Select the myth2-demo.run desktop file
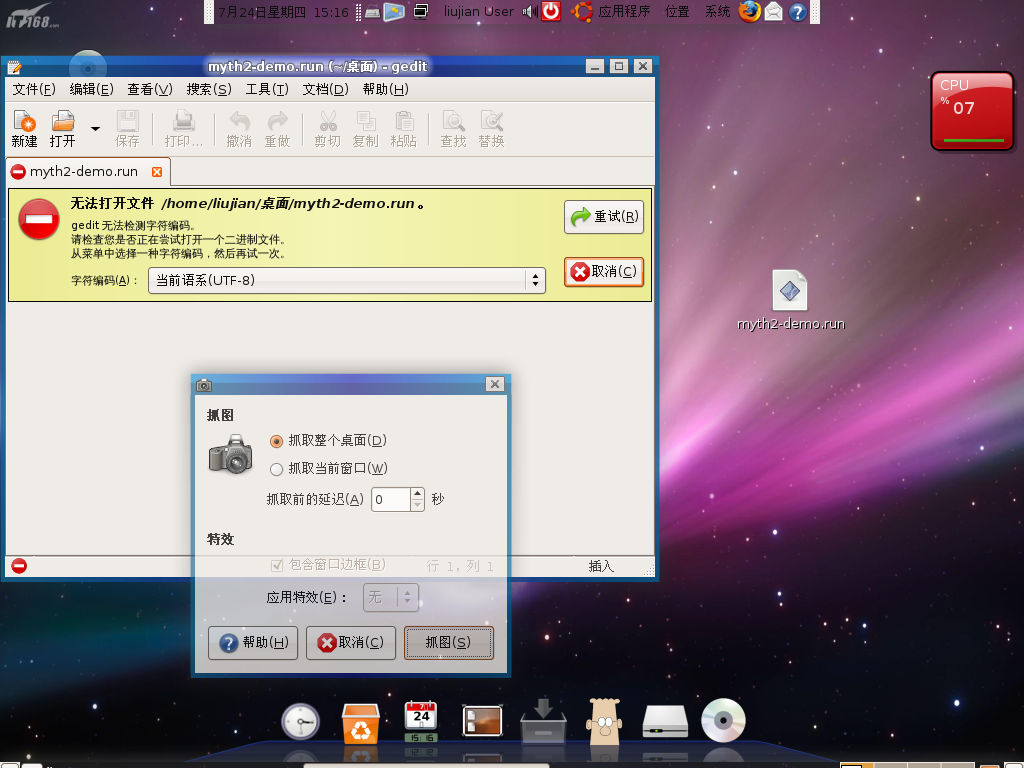The image size is (1024, 768). pos(790,300)
